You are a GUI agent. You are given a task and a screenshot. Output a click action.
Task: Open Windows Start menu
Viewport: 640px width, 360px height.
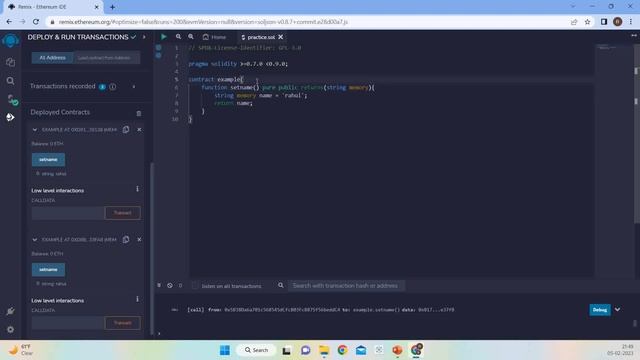coord(224,350)
